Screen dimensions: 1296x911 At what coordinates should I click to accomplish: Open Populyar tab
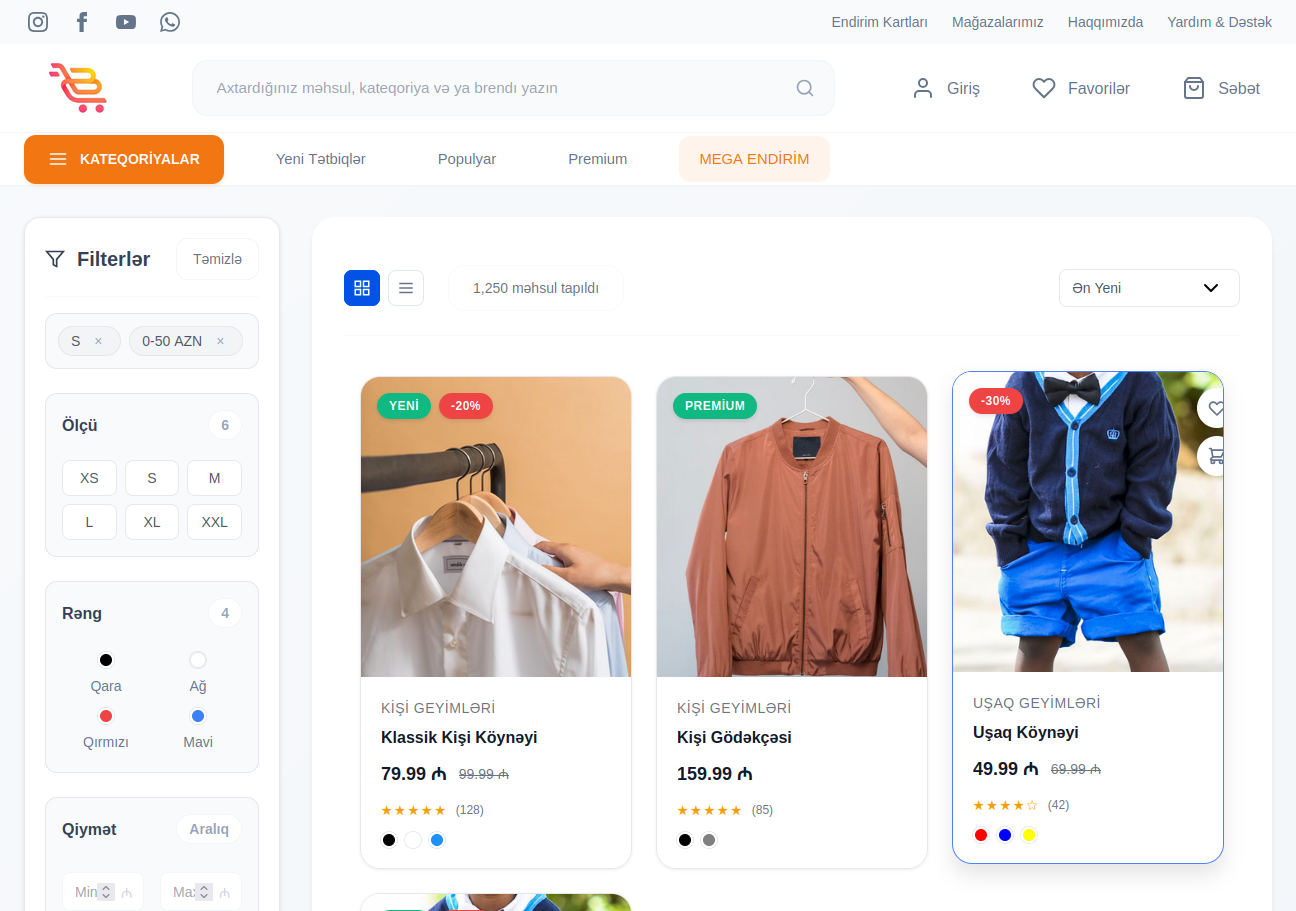(467, 159)
